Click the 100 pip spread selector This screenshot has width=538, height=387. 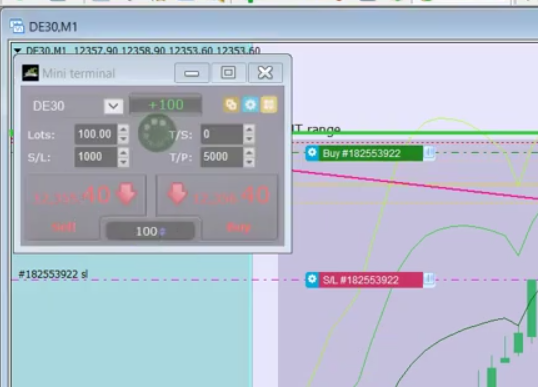[150, 231]
